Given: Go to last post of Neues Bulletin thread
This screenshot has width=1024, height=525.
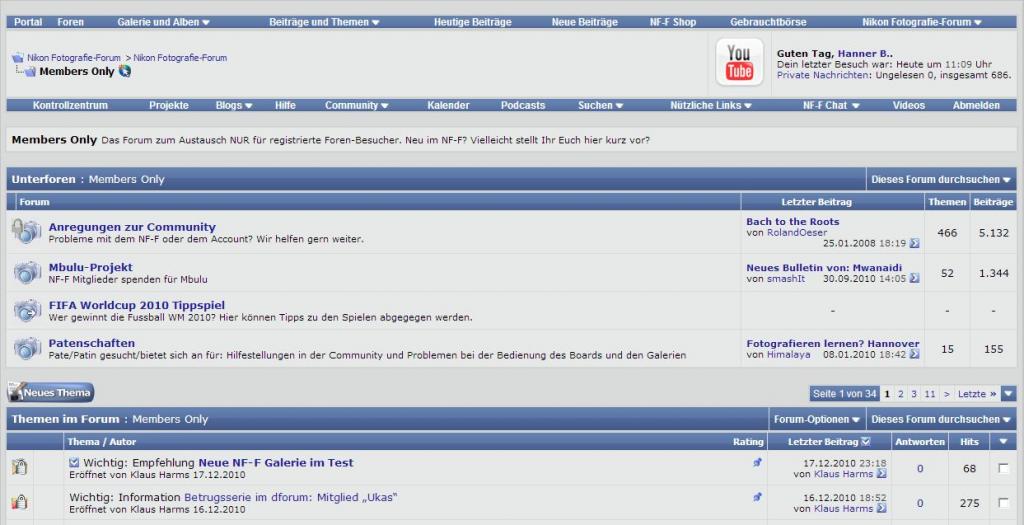Looking at the screenshot, I should point(914,279).
